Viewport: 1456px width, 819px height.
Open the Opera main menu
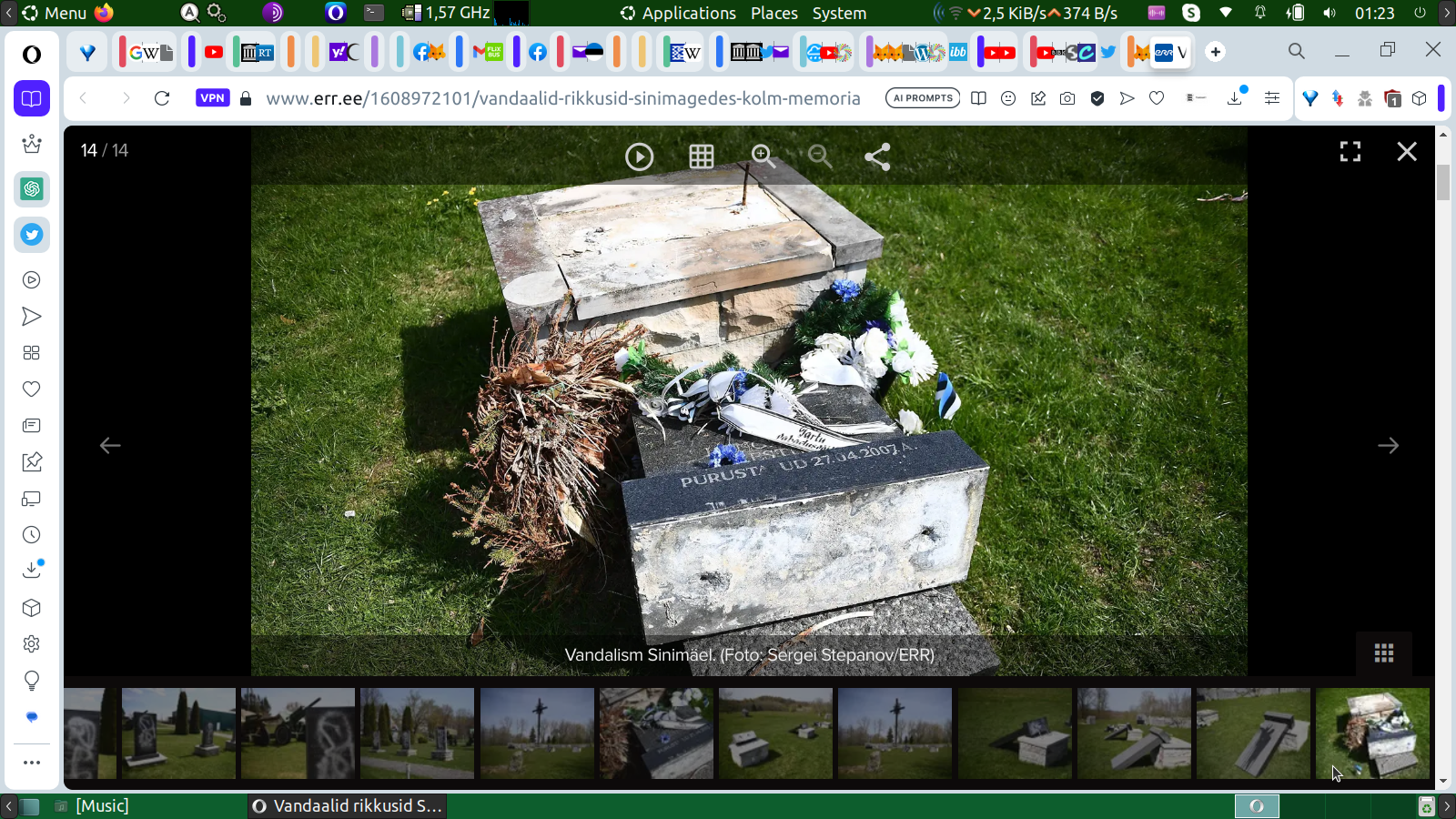[x=32, y=55]
